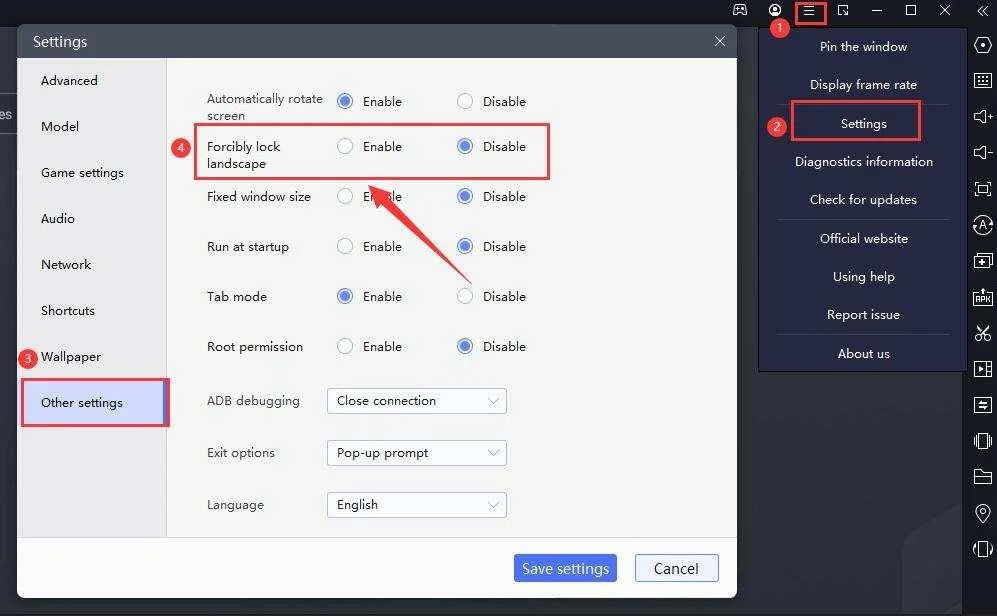
Task: Choose Report issue menu item
Action: [x=863, y=315]
